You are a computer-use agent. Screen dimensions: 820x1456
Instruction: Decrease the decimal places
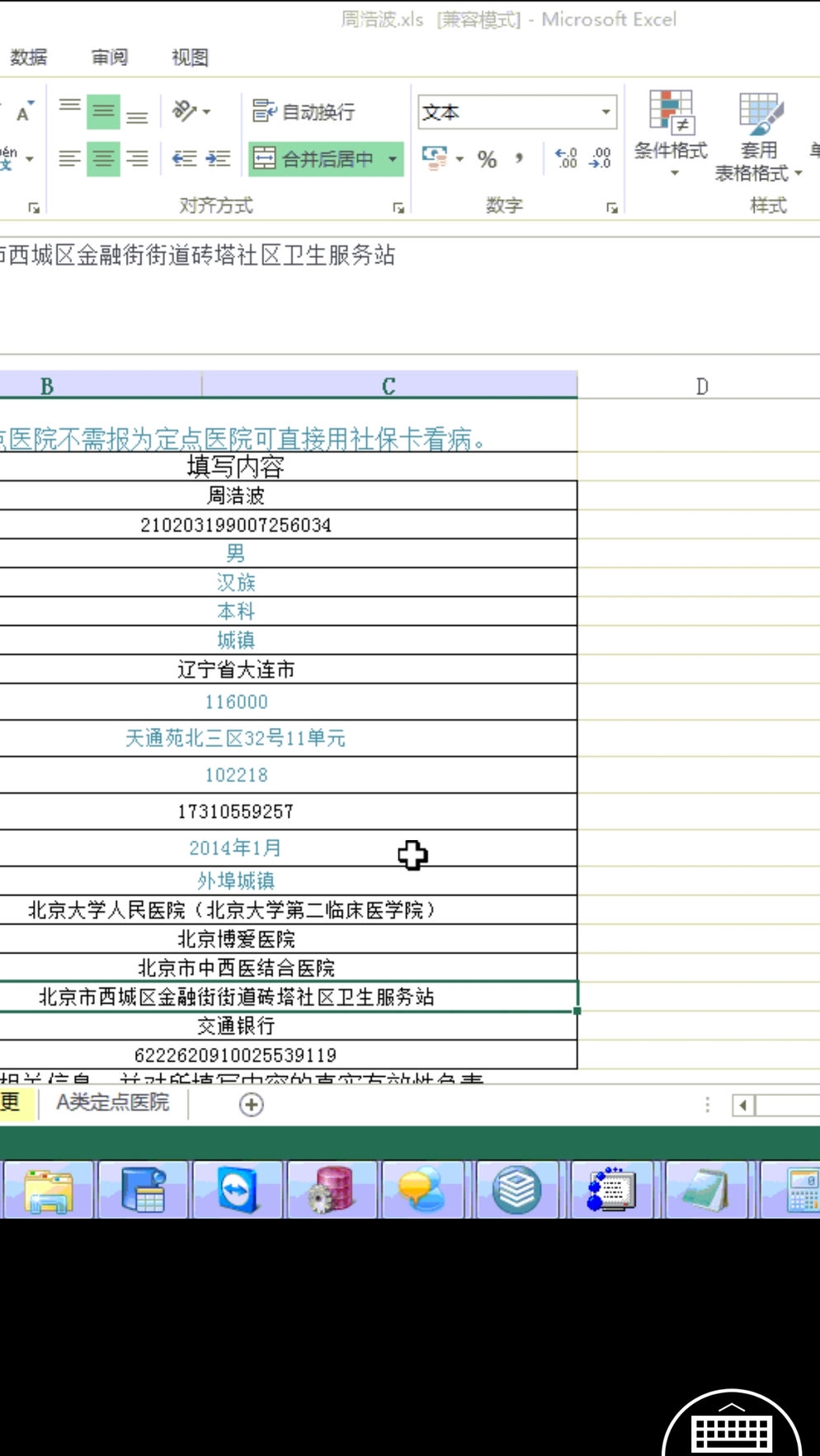click(601, 158)
